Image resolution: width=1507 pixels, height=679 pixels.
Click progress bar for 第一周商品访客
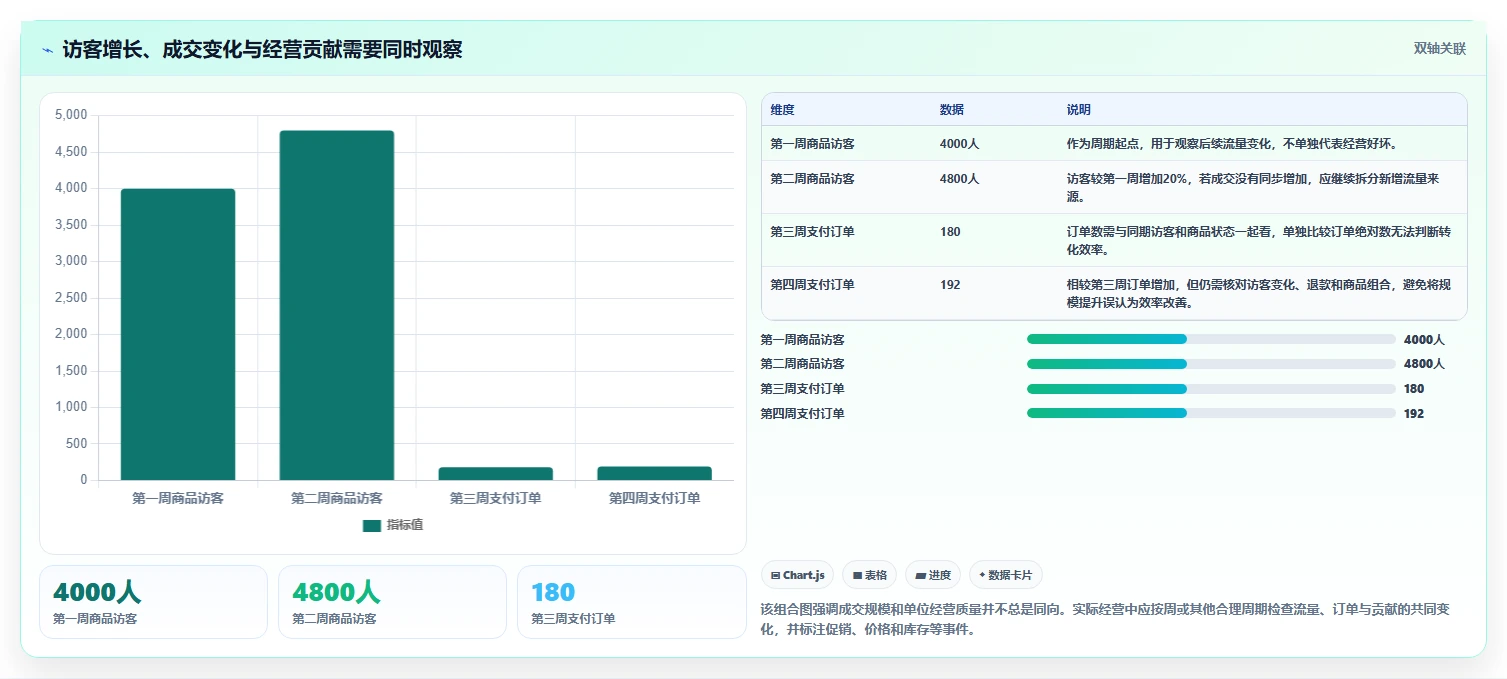1211,339
